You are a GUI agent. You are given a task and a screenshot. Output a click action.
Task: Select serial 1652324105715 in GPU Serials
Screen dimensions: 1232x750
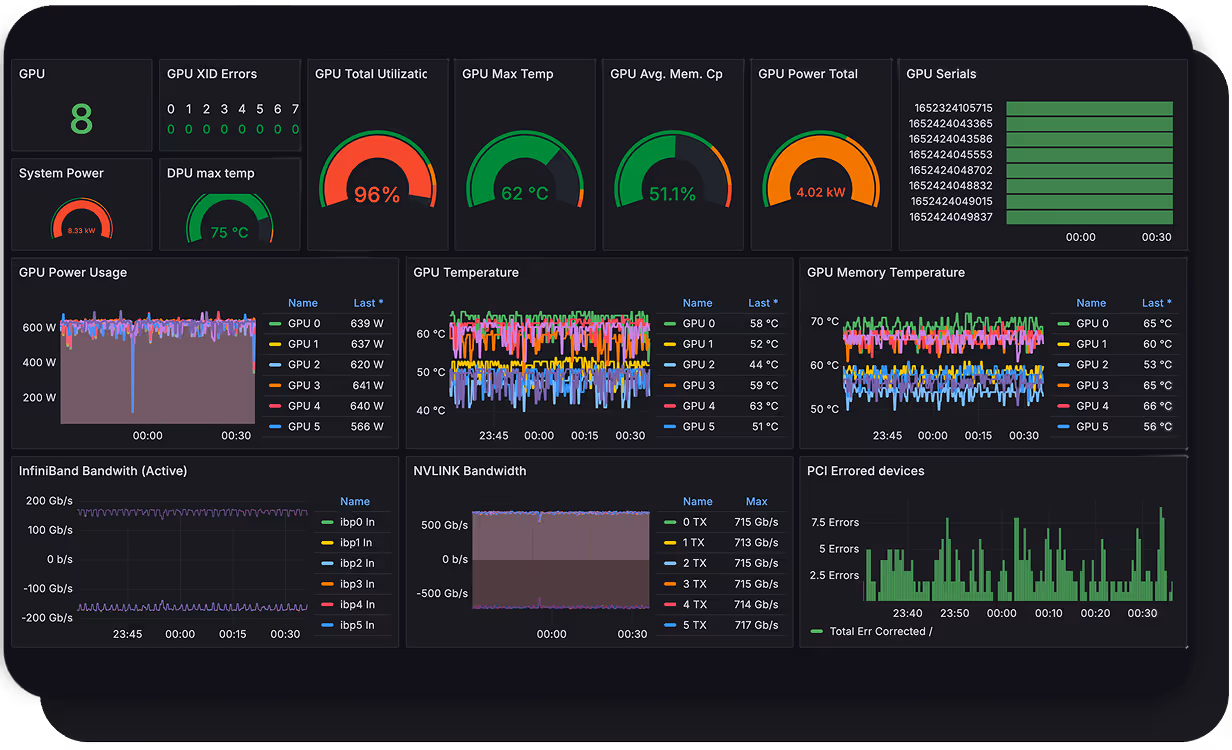point(951,108)
